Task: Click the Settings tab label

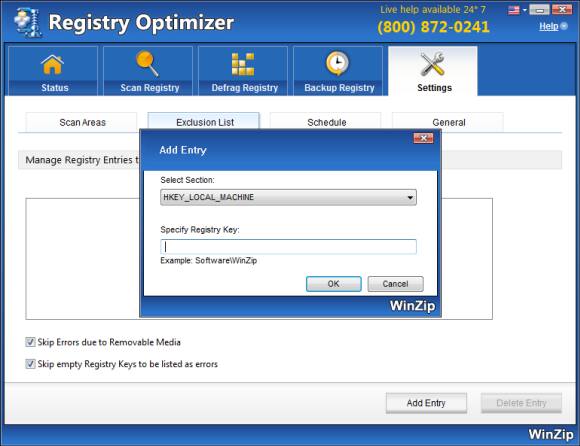Action: [x=434, y=88]
